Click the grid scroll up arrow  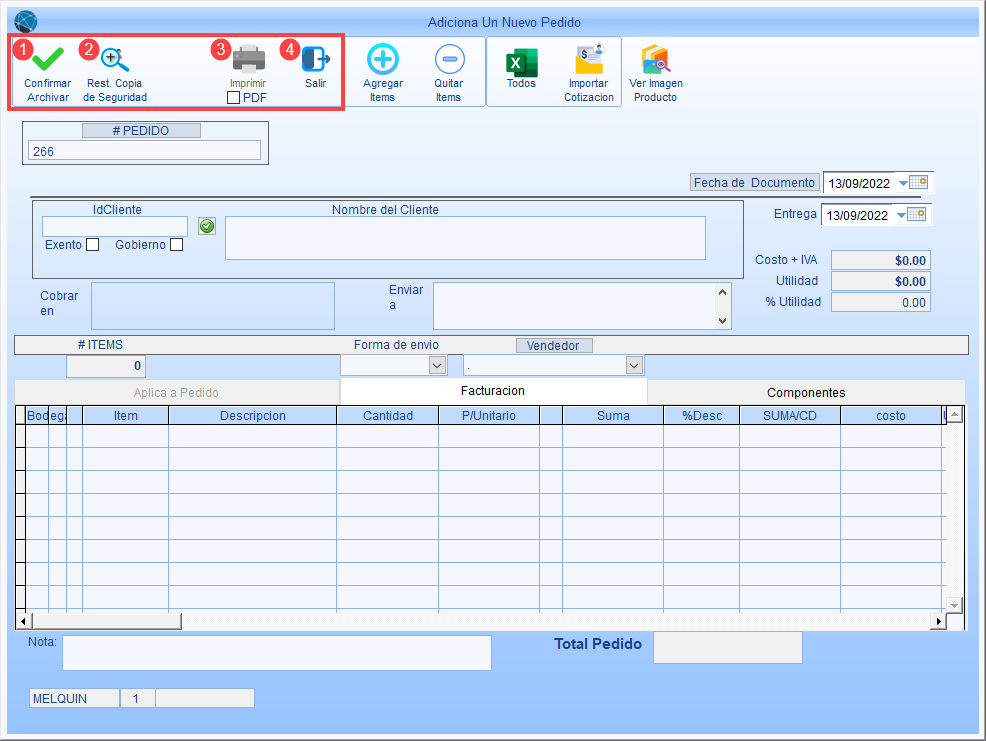pos(955,415)
